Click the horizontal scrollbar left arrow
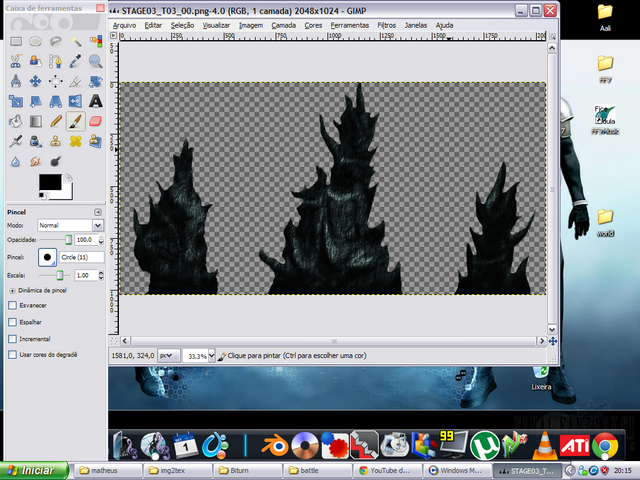The image size is (640, 480). (x=125, y=341)
